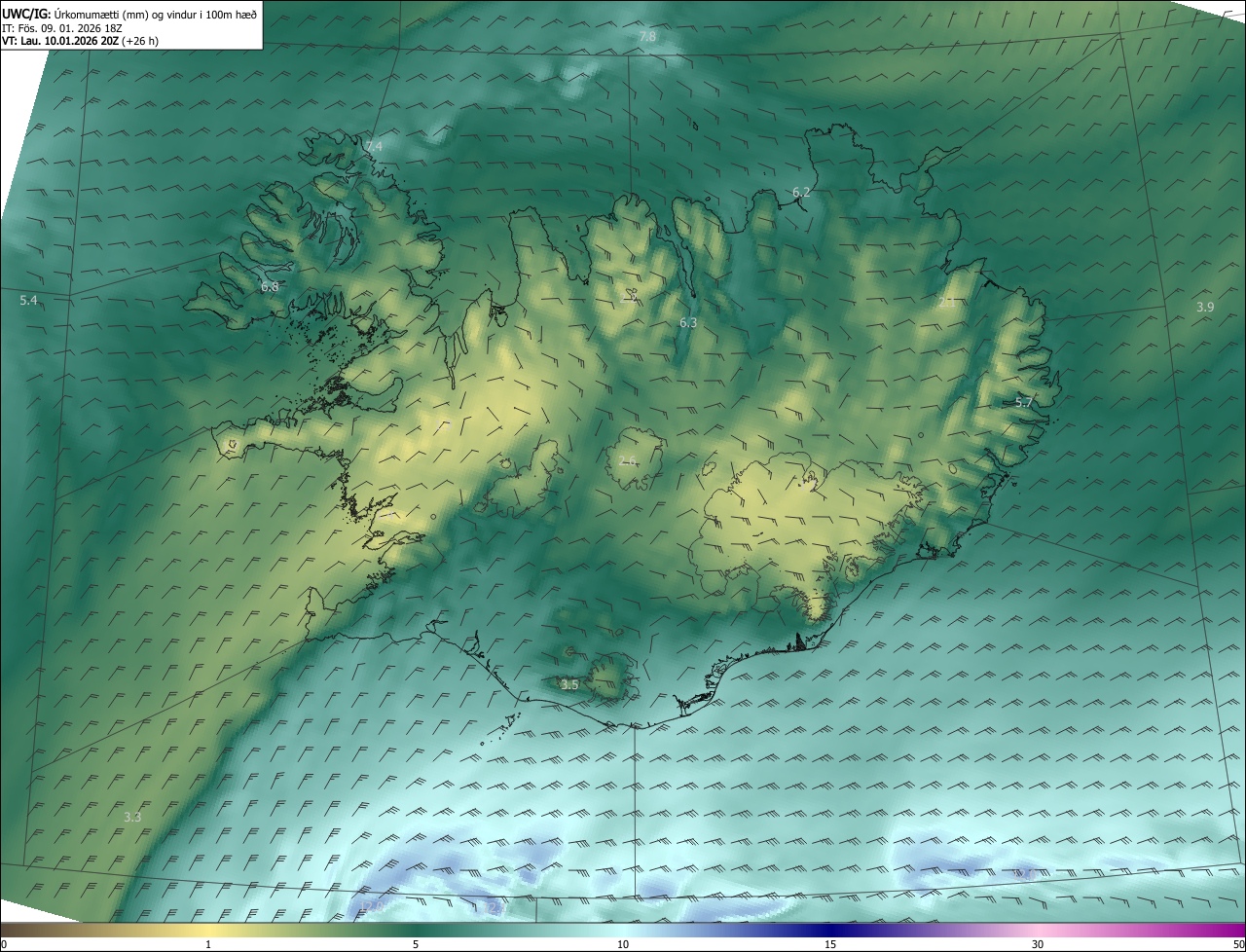
Task: Click the 6.3 value label on the map
Action: click(x=688, y=322)
